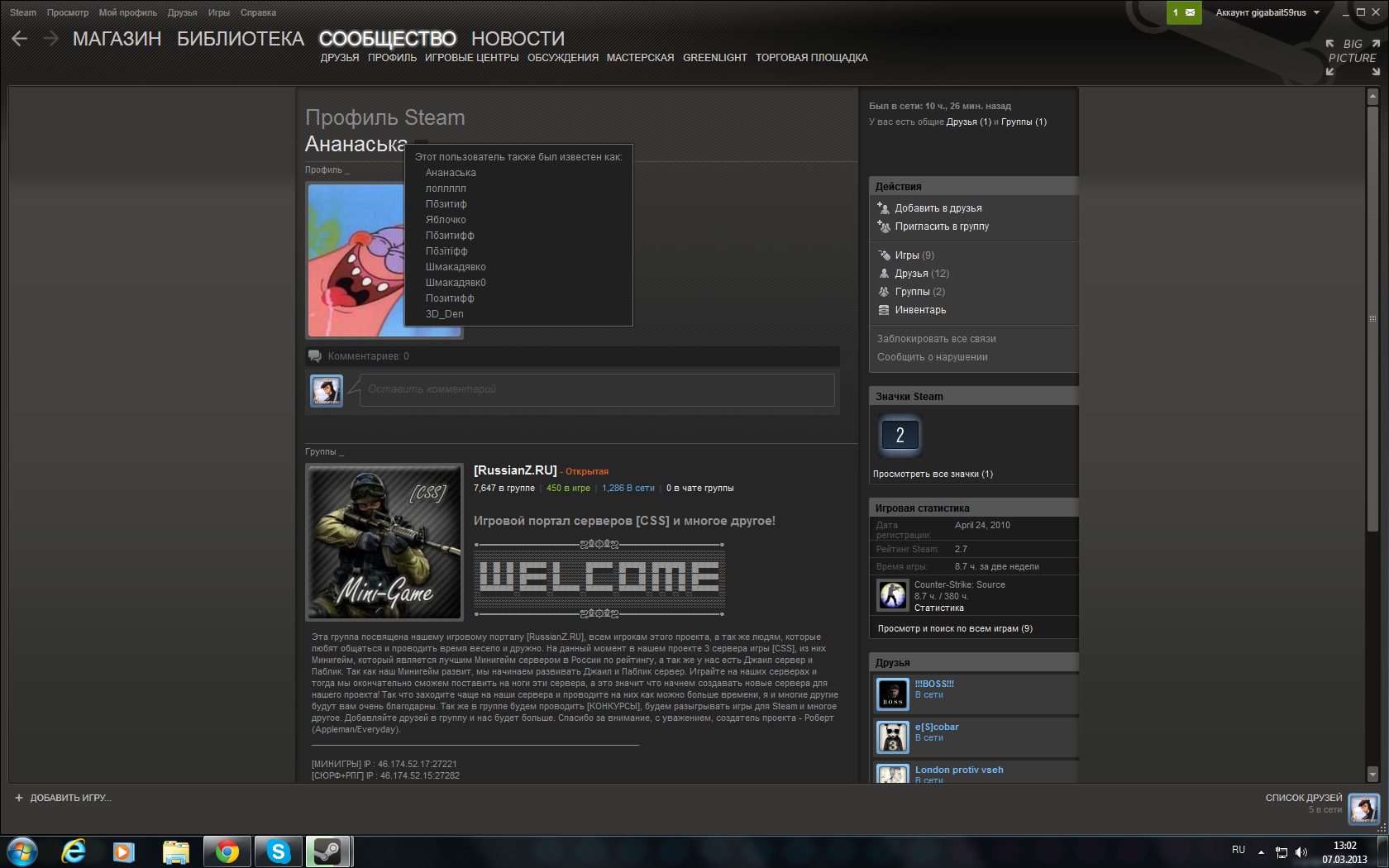Image resolution: width=1389 pixels, height=868 pixels.
Task: Open the ПРОФИЛЬ community subtab
Action: [x=393, y=58]
